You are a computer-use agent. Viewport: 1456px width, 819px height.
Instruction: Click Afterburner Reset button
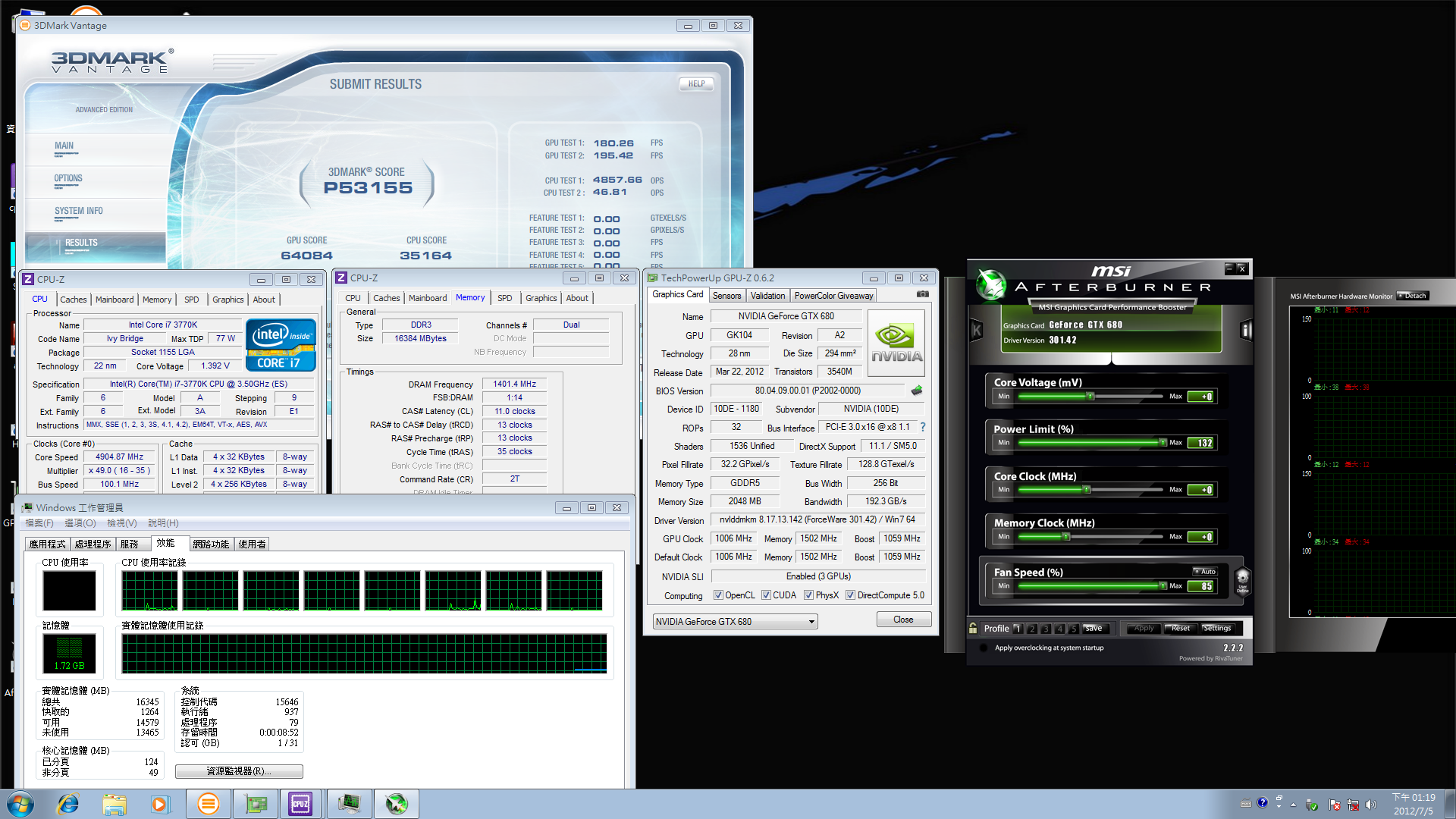click(x=1181, y=628)
